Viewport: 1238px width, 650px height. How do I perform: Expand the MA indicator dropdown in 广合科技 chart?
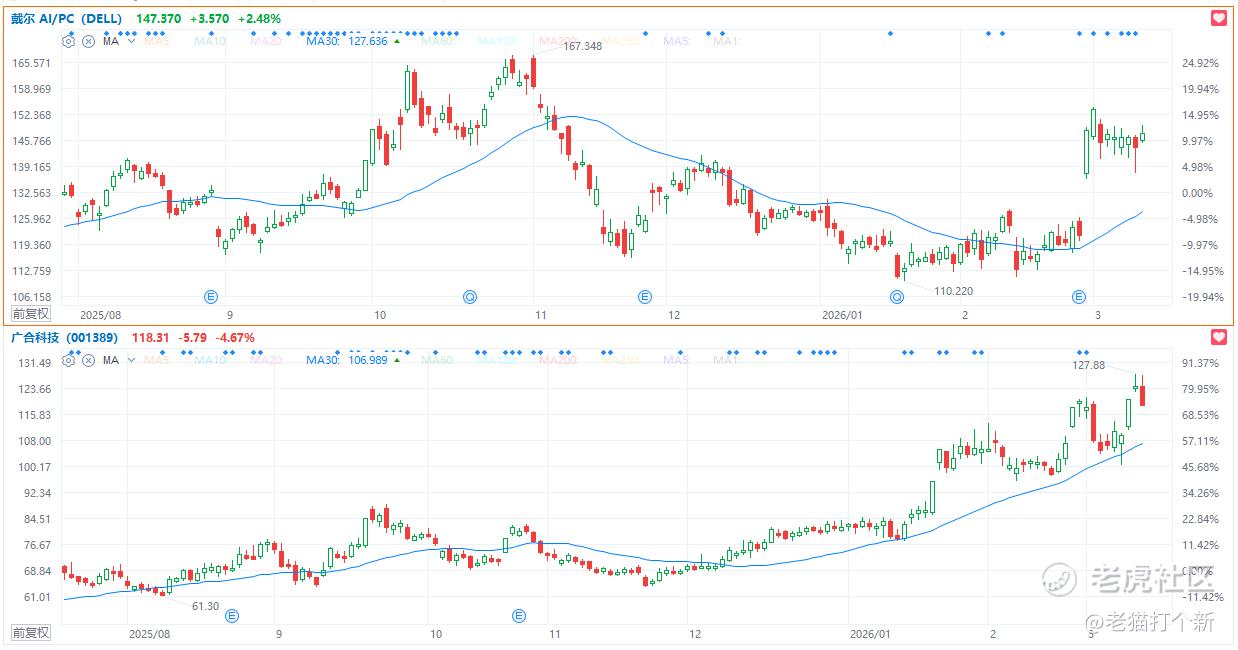coord(130,360)
